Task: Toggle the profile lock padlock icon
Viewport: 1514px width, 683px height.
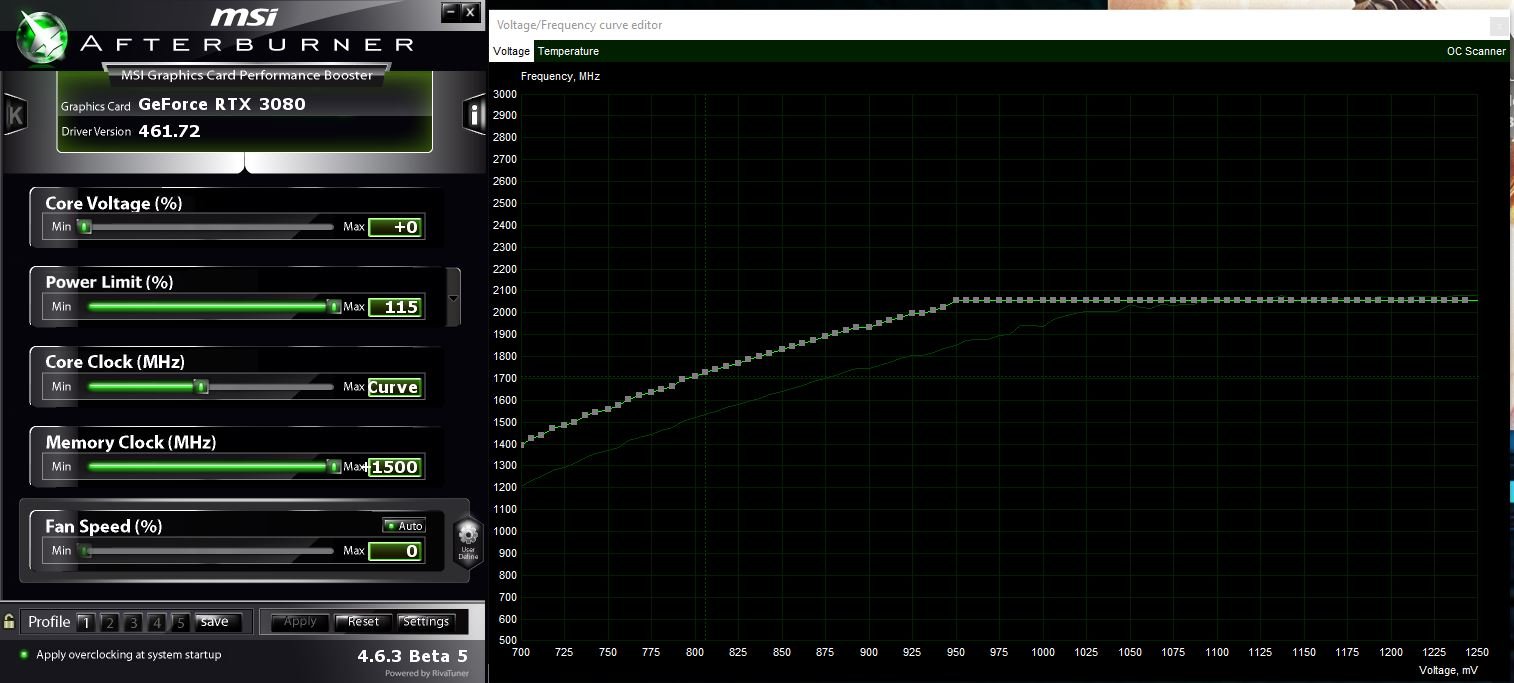Action: [9, 621]
